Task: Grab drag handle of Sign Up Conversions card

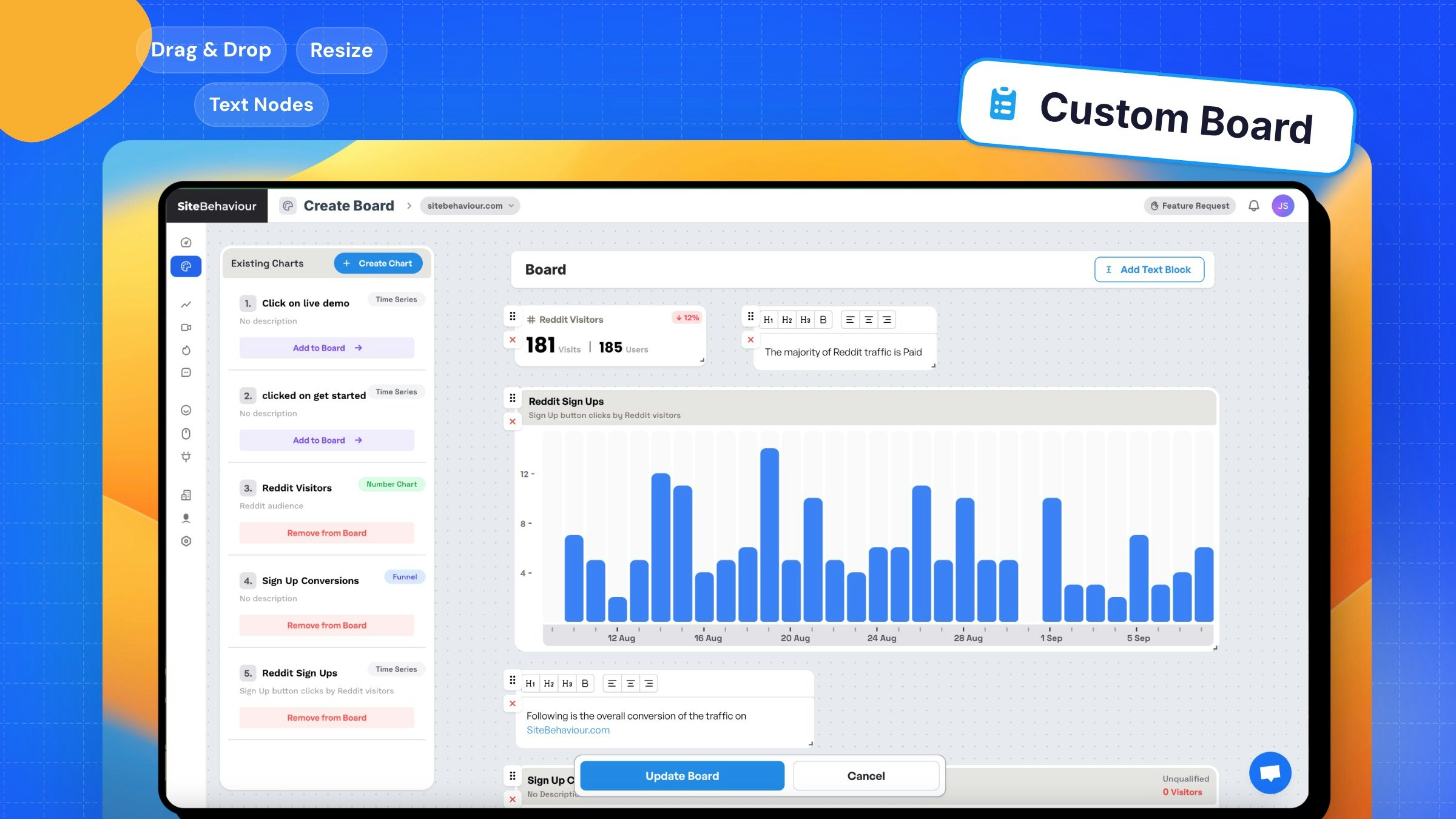Action: tap(513, 776)
